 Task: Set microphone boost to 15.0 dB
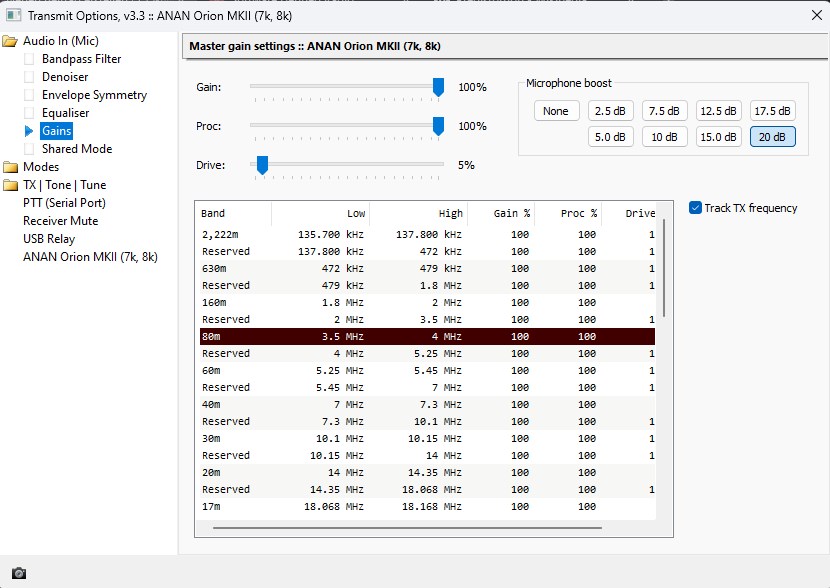pyautogui.click(x=718, y=137)
